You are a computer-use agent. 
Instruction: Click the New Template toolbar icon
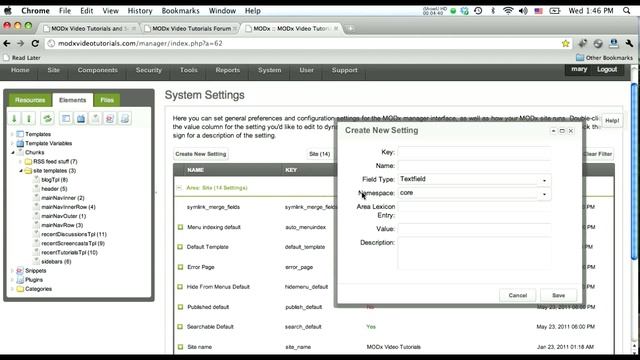pyautogui.click(x=66, y=119)
